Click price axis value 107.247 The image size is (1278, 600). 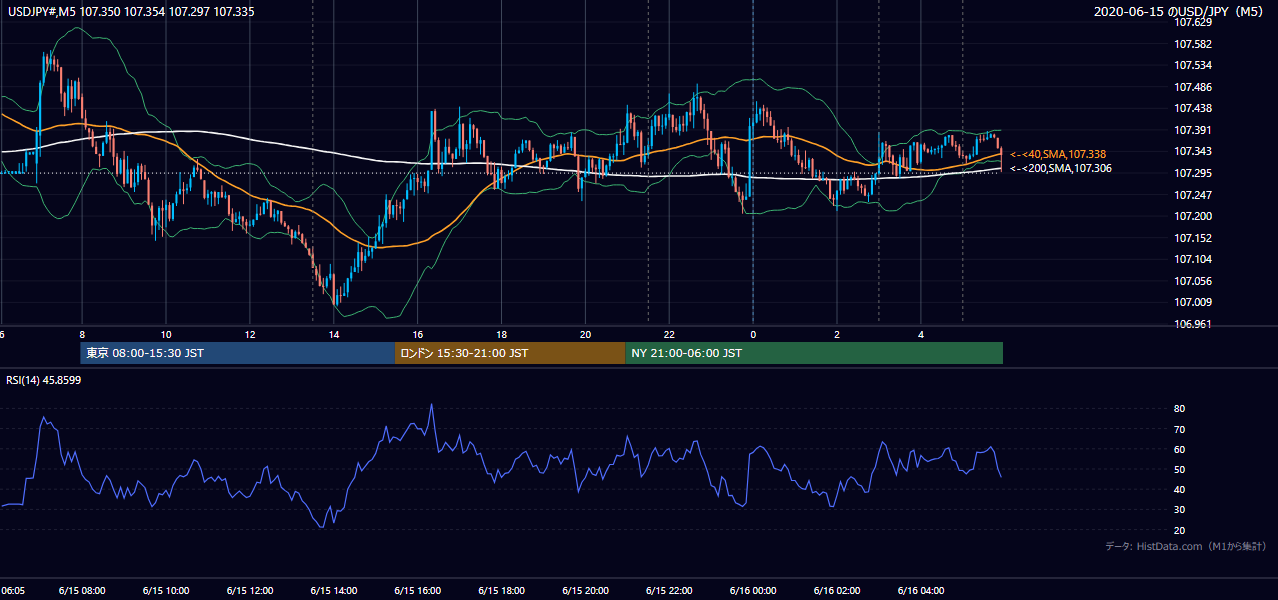1194,195
